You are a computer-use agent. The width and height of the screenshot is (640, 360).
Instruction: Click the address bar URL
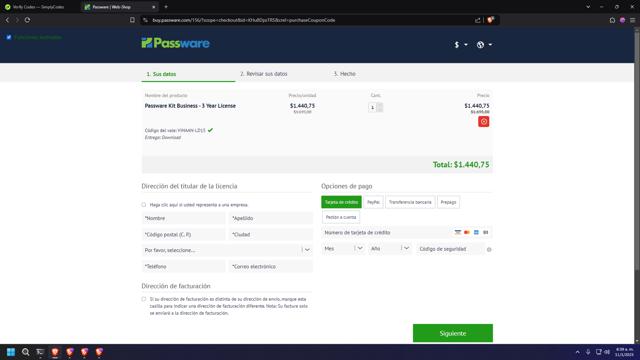(244, 20)
